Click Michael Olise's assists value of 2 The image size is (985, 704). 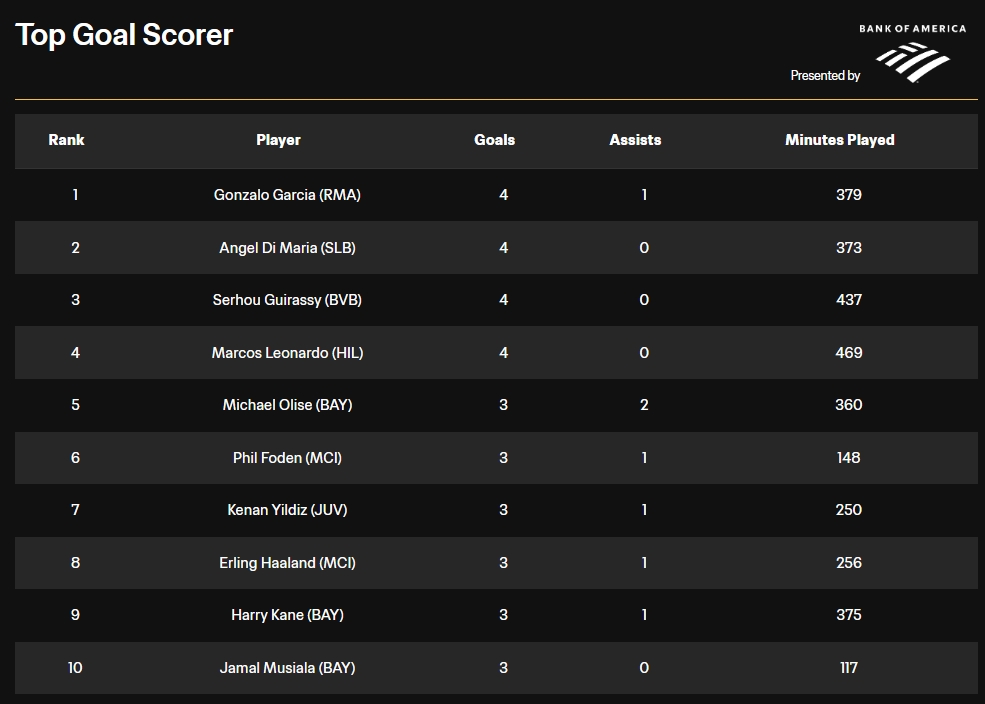pos(644,405)
